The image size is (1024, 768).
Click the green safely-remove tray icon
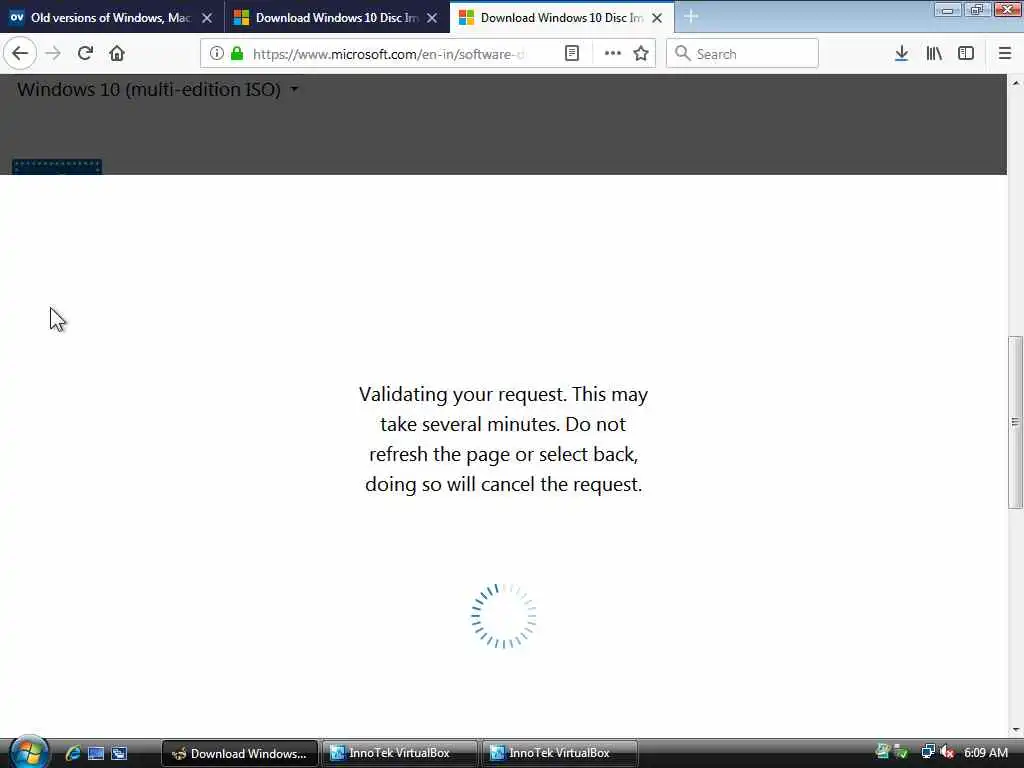[x=901, y=752]
